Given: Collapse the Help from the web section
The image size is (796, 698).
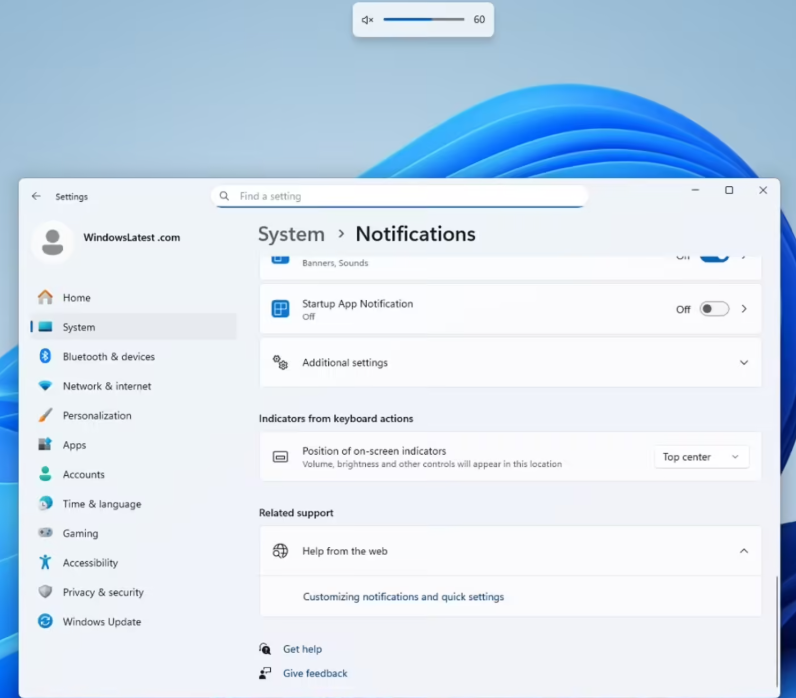Looking at the screenshot, I should [x=743, y=551].
